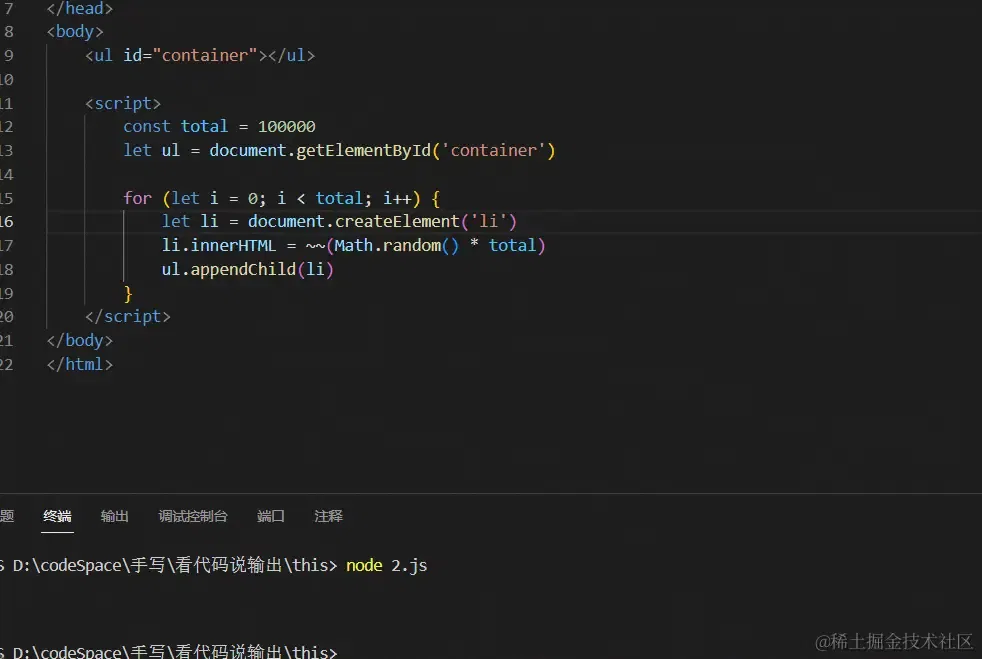Image resolution: width=982 pixels, height=659 pixels.
Task: Click the </html> closing tag
Action: 80,365
